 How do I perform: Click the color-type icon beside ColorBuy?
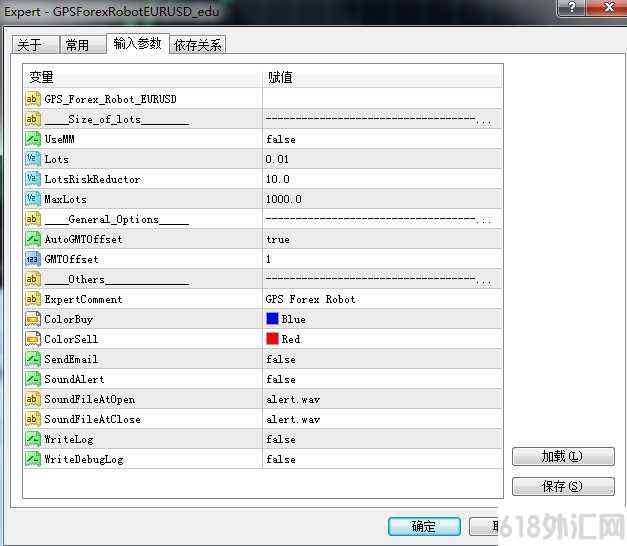point(32,319)
